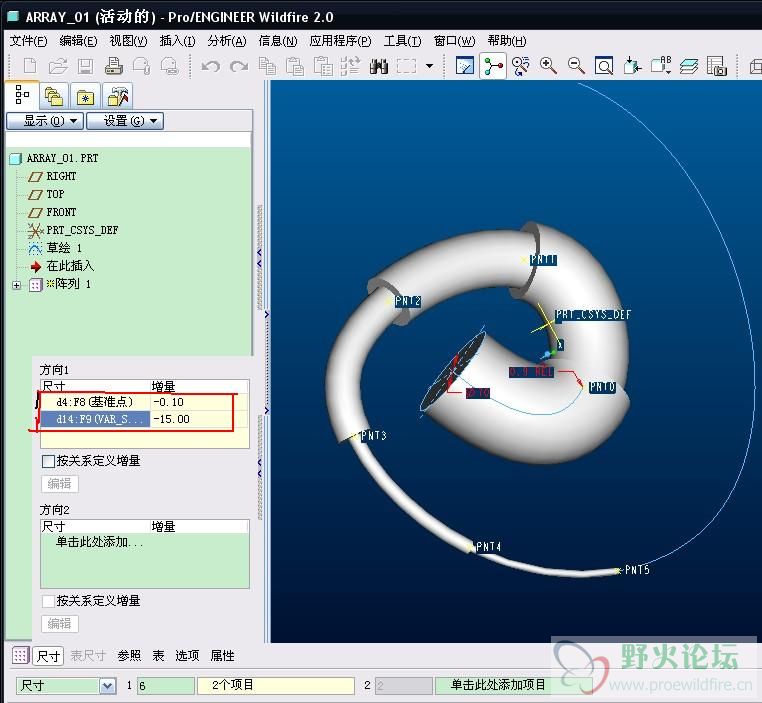Click the Paste Special icon
This screenshot has height=703, width=762.
click(x=323, y=66)
